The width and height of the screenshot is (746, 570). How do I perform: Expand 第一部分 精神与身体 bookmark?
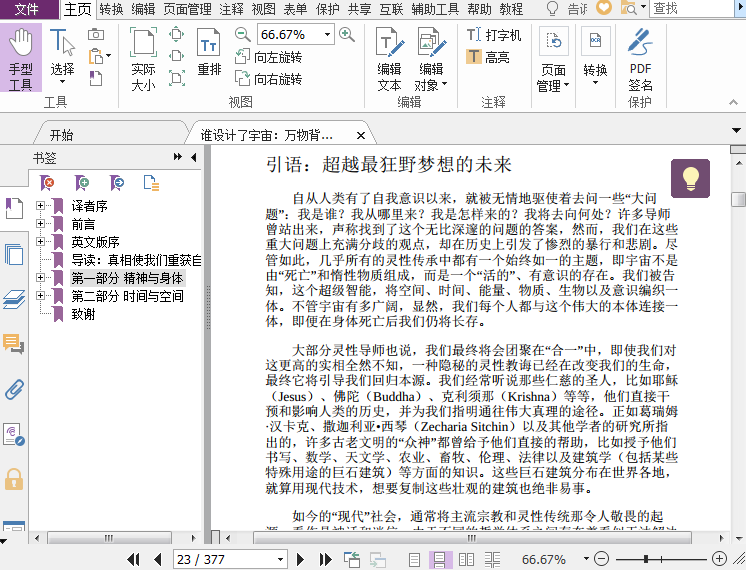[40, 278]
